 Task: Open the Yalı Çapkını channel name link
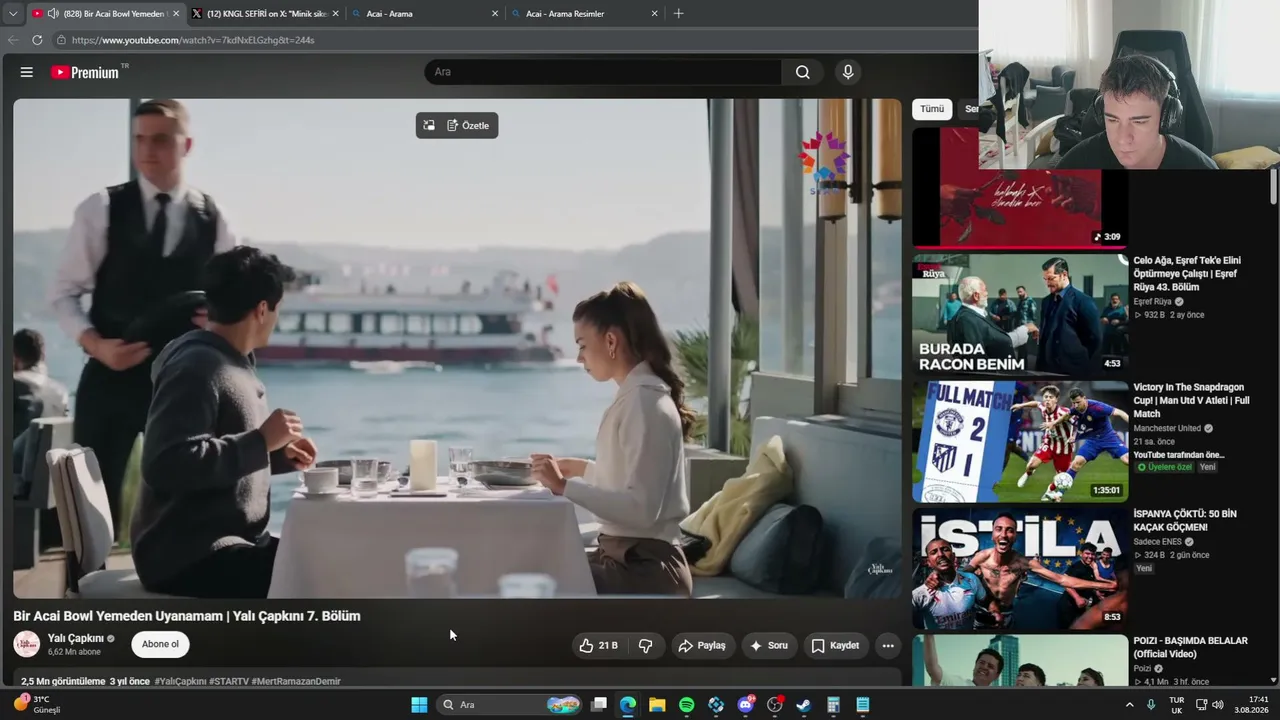76,638
